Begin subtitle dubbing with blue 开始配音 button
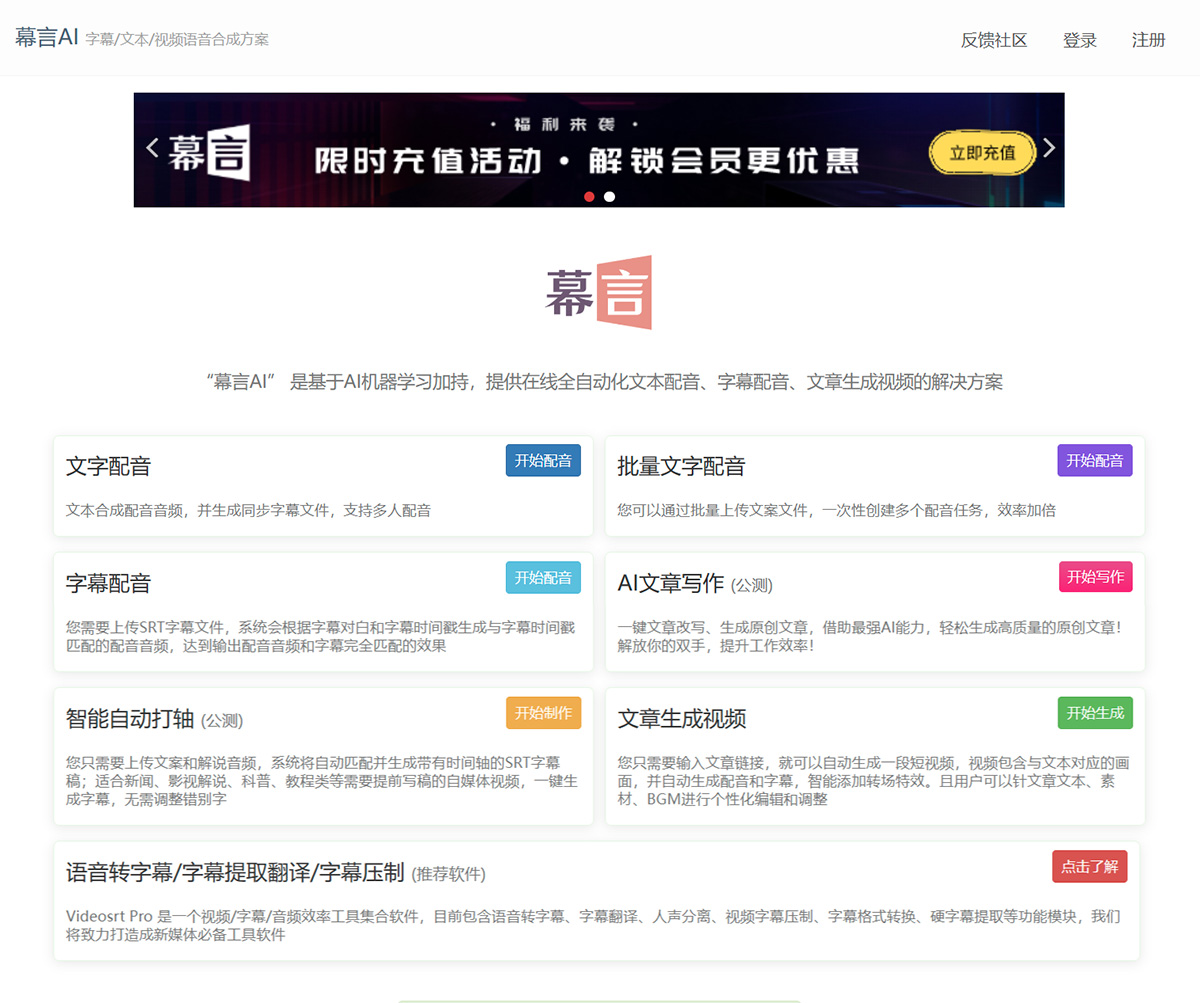This screenshot has width=1200, height=1003. pos(543,577)
